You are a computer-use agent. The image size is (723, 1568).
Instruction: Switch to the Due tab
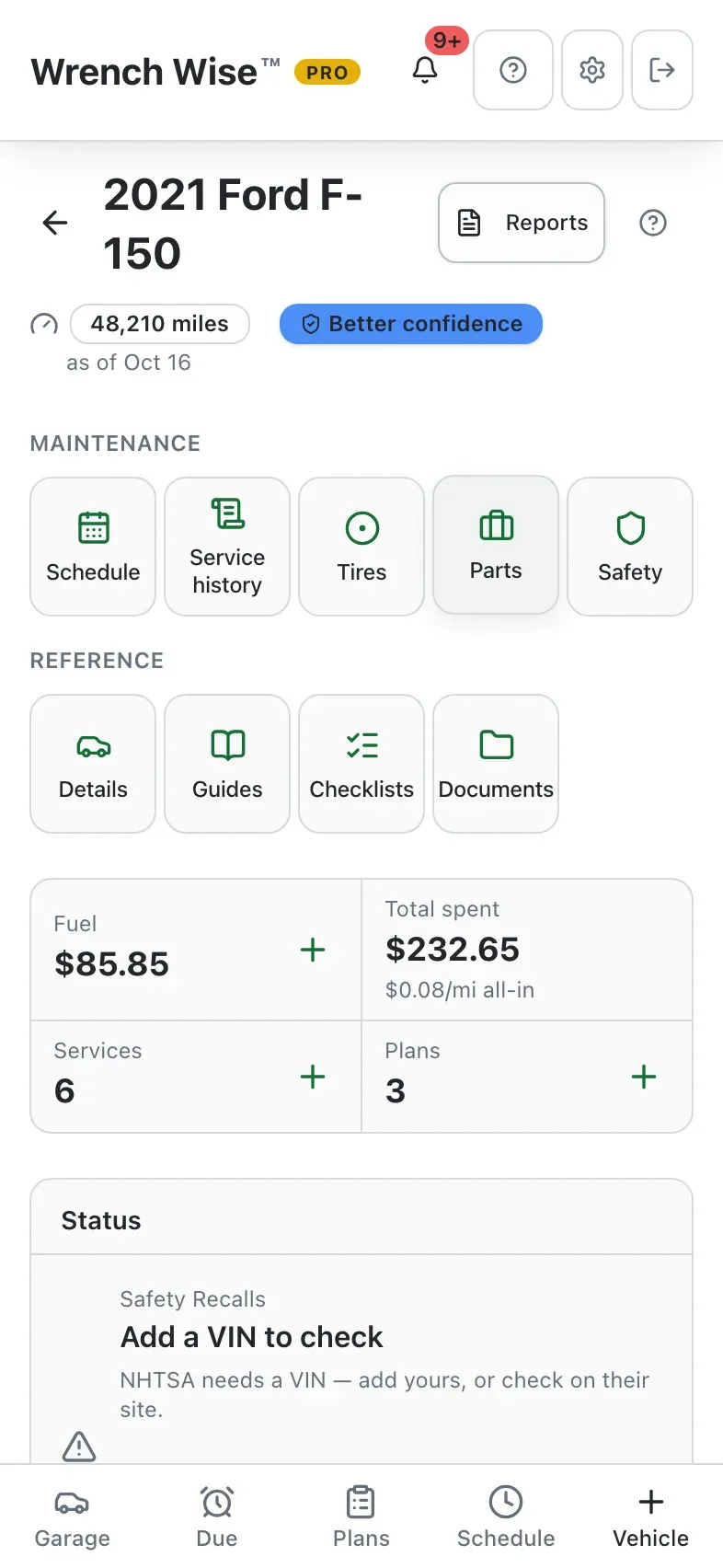(x=217, y=1516)
